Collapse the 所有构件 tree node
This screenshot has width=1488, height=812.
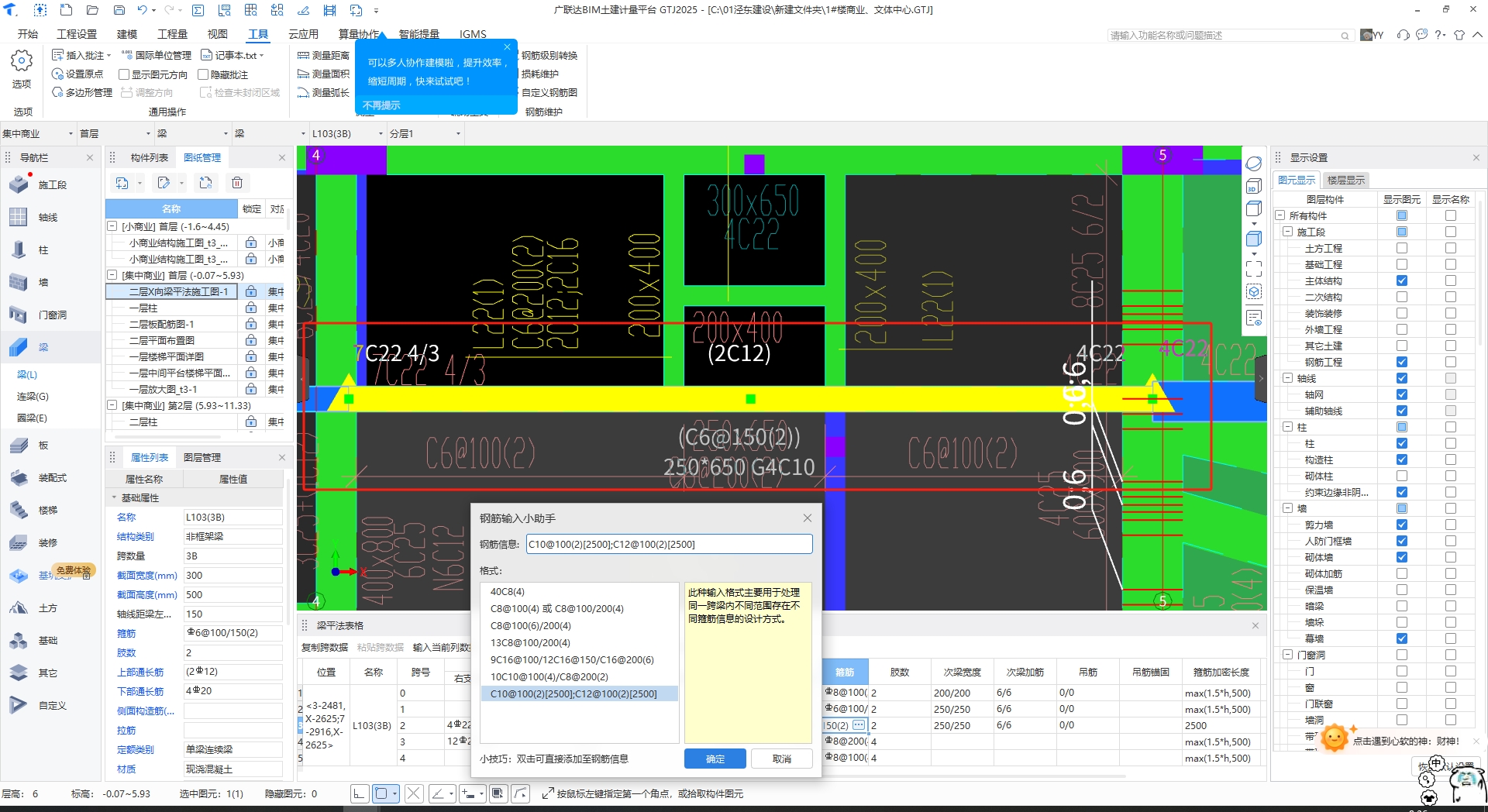click(x=1280, y=215)
